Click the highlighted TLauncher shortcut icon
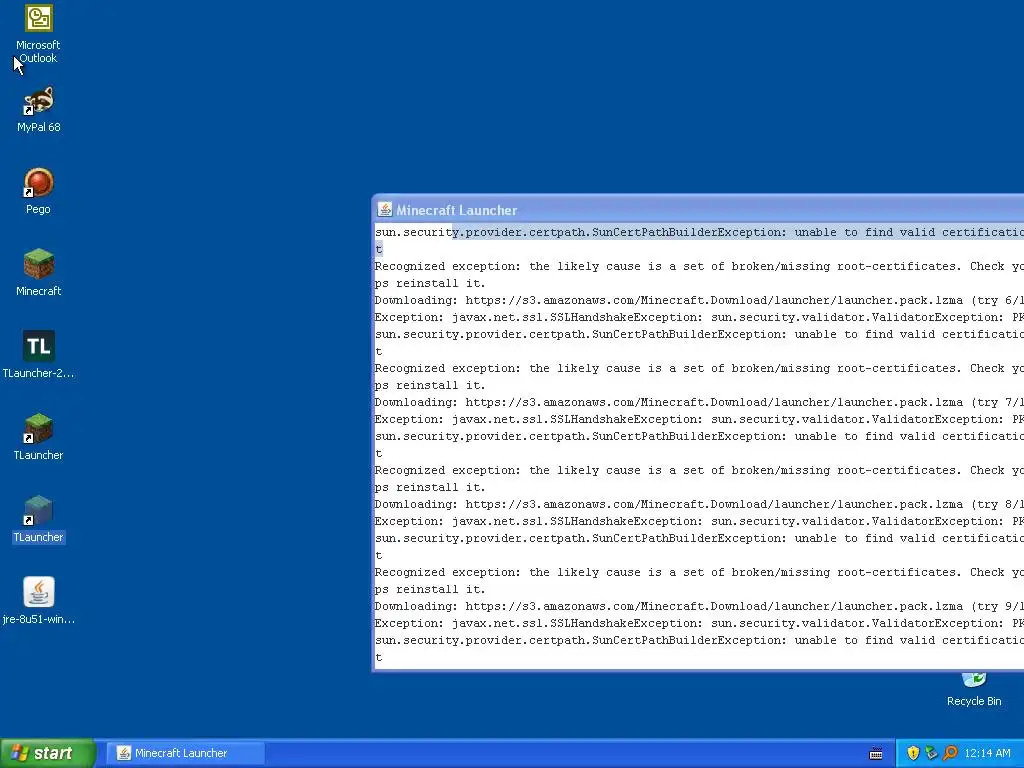This screenshot has height=768, width=1024. pyautogui.click(x=39, y=511)
